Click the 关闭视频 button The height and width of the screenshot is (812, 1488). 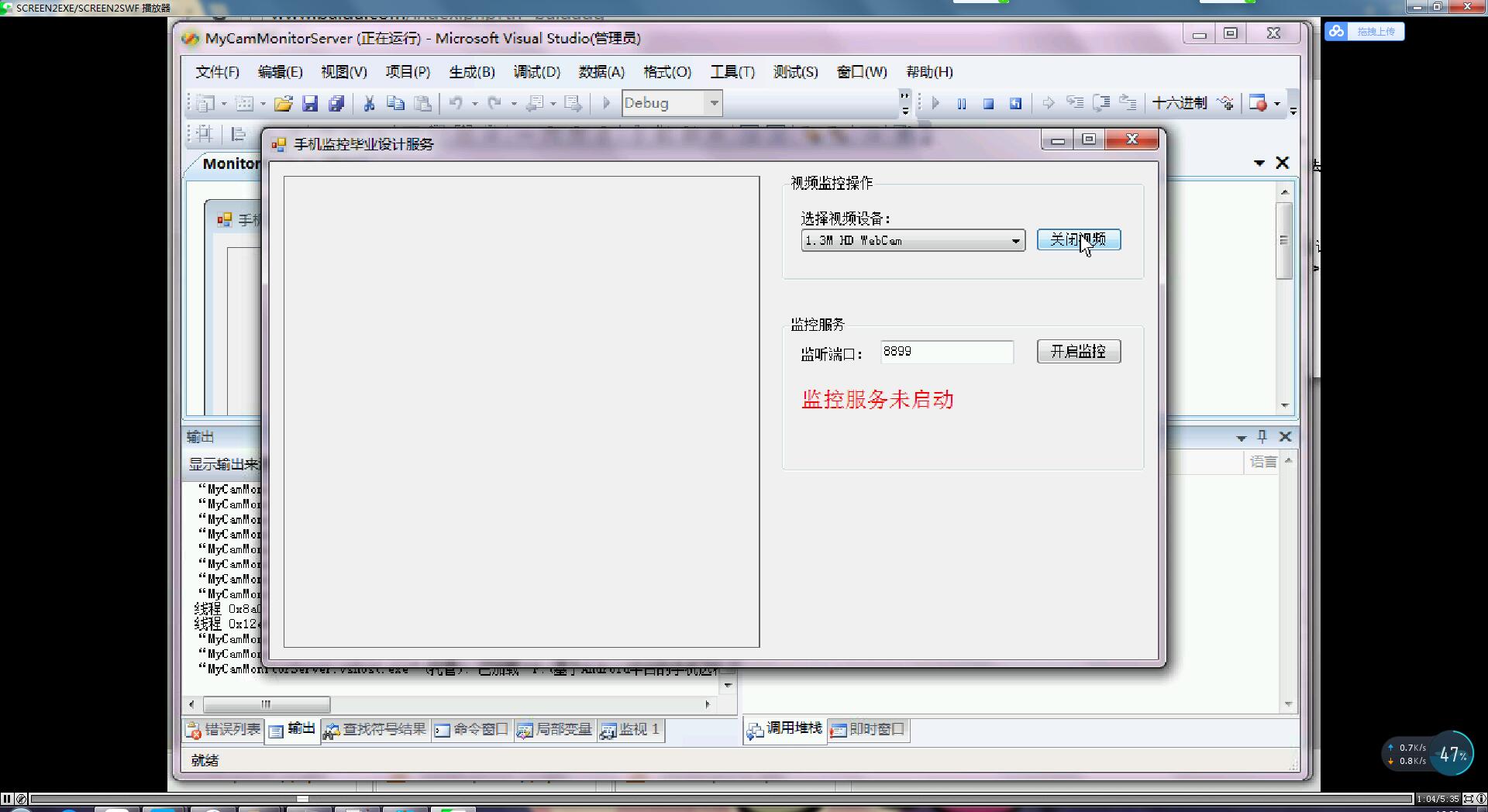coord(1079,240)
